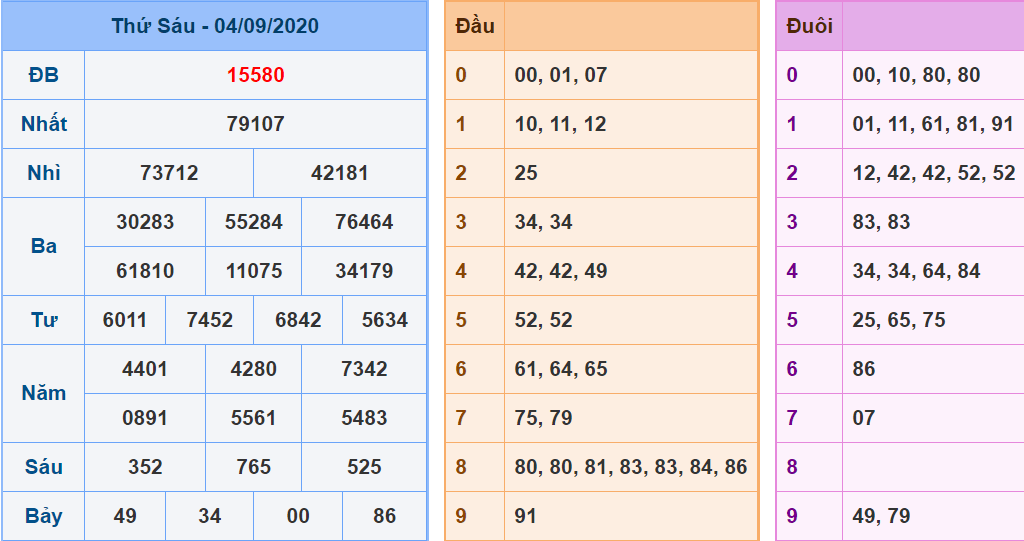
Task: Select fourth prize number 5634
Action: 384,320
